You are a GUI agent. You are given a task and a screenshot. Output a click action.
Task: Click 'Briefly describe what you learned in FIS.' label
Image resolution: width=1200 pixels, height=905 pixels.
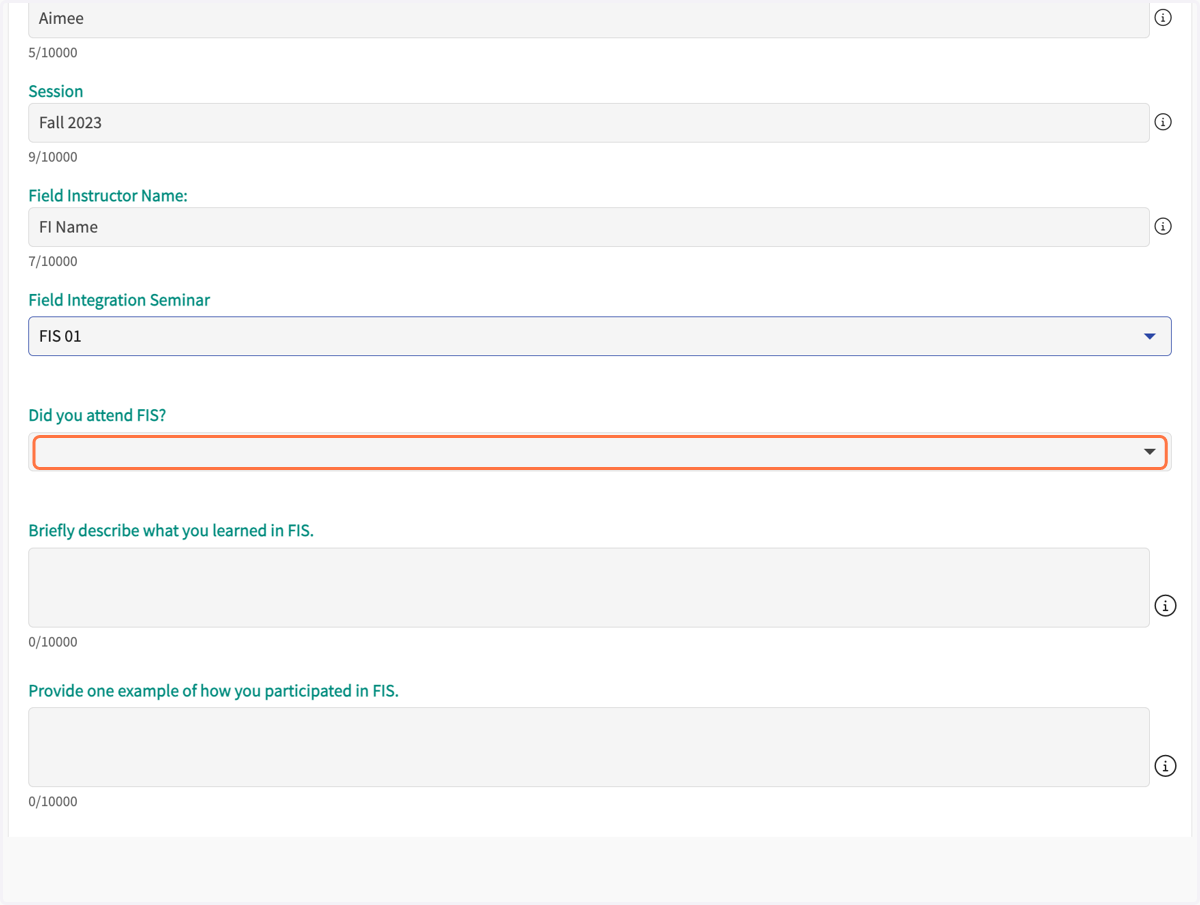tap(171, 530)
